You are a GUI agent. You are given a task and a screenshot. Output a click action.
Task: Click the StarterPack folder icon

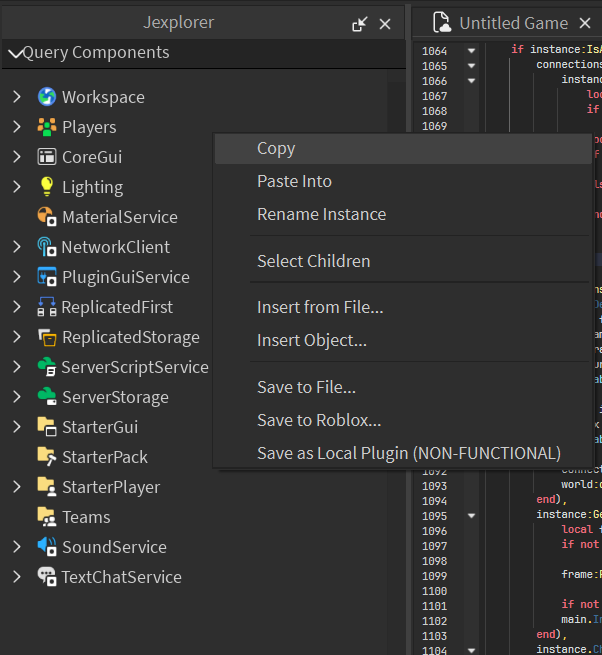tap(47, 457)
